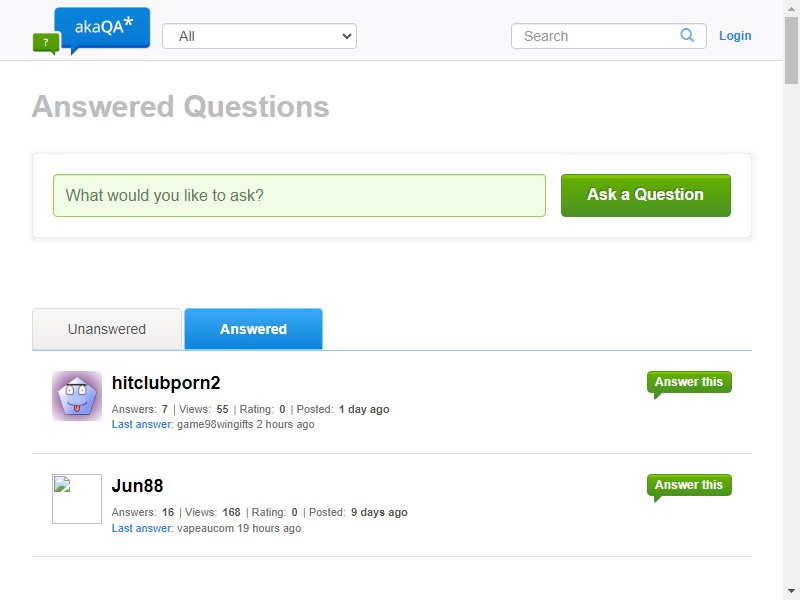Click the Ask a Question button
The width and height of the screenshot is (800, 600).
point(645,195)
